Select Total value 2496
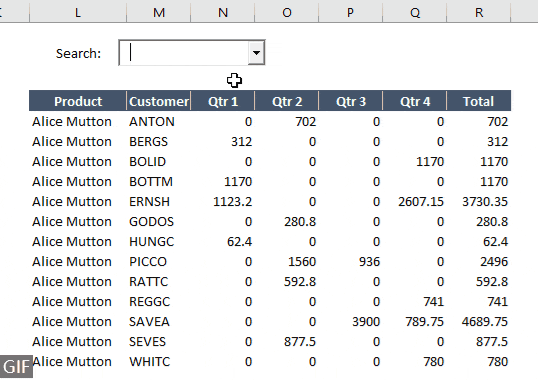This screenshot has width=538, height=380. [x=494, y=261]
